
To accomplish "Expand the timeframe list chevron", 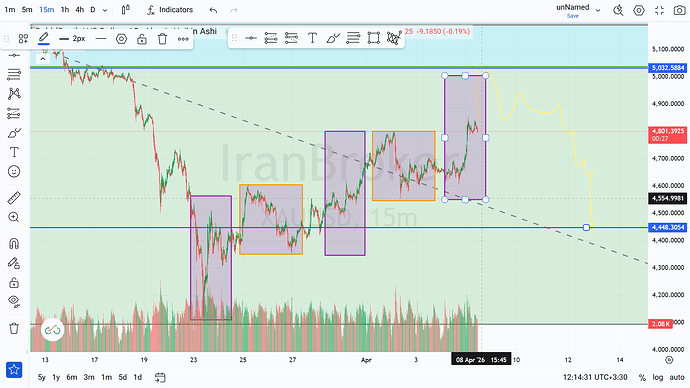I will point(105,10).
